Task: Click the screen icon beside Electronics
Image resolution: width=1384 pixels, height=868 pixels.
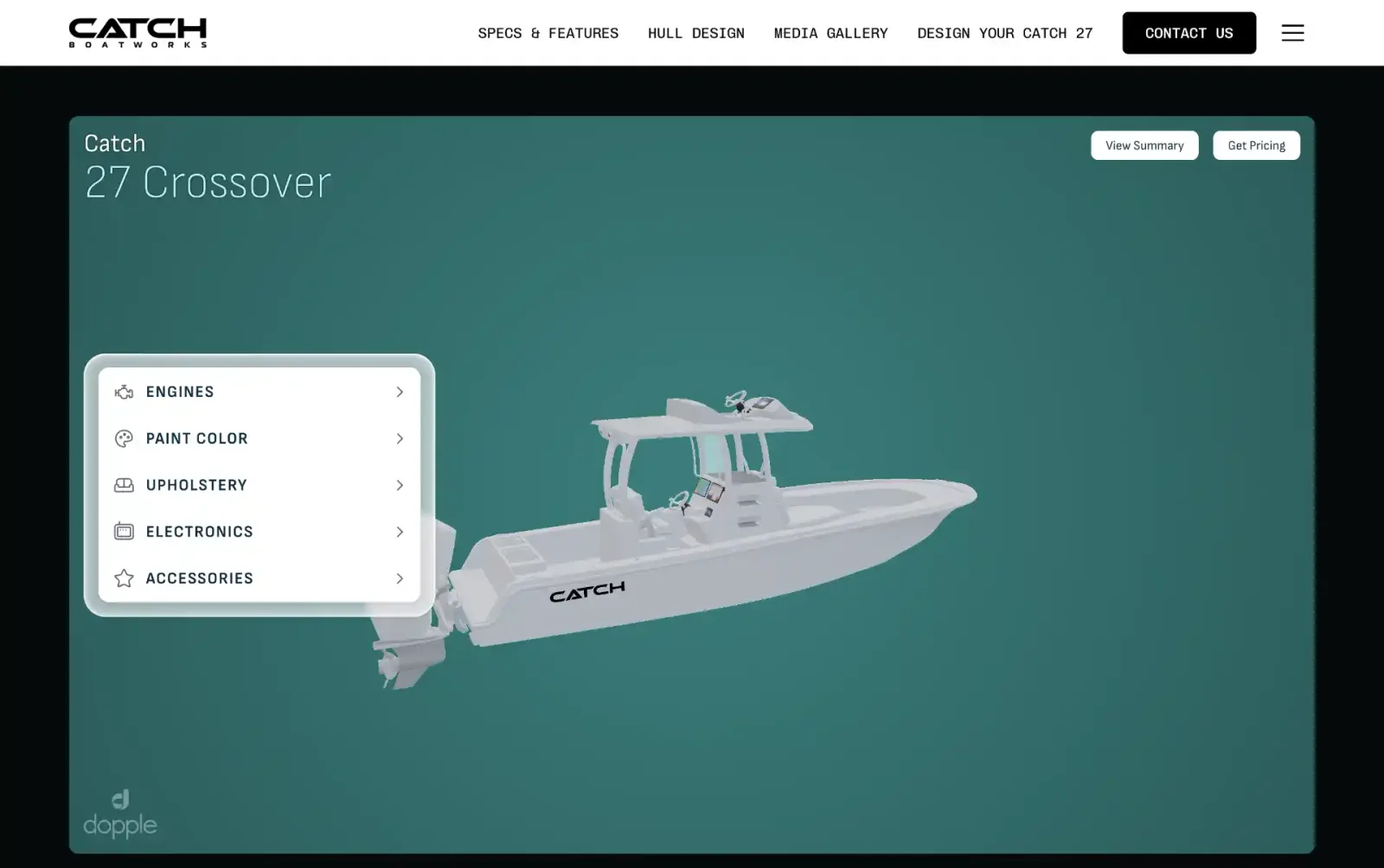Action: (x=124, y=532)
